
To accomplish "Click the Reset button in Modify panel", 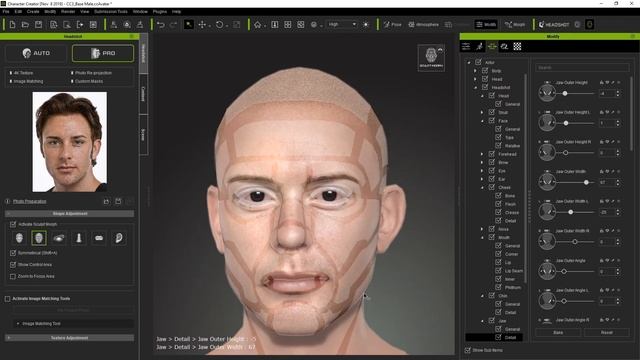I will coord(607,333).
